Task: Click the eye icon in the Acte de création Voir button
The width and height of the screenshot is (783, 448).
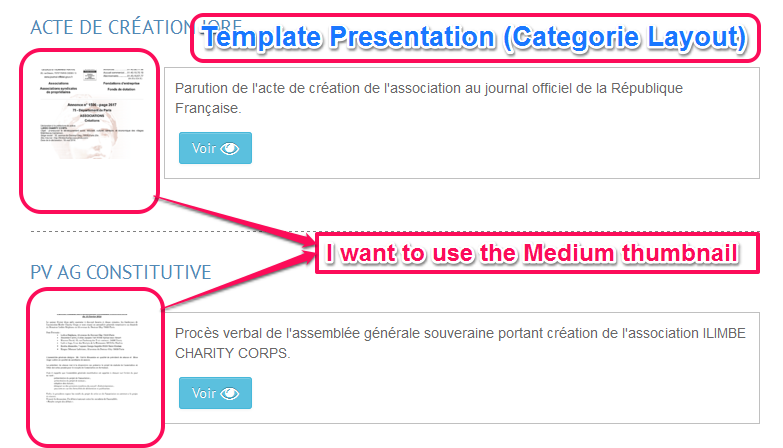Action: pos(230,149)
